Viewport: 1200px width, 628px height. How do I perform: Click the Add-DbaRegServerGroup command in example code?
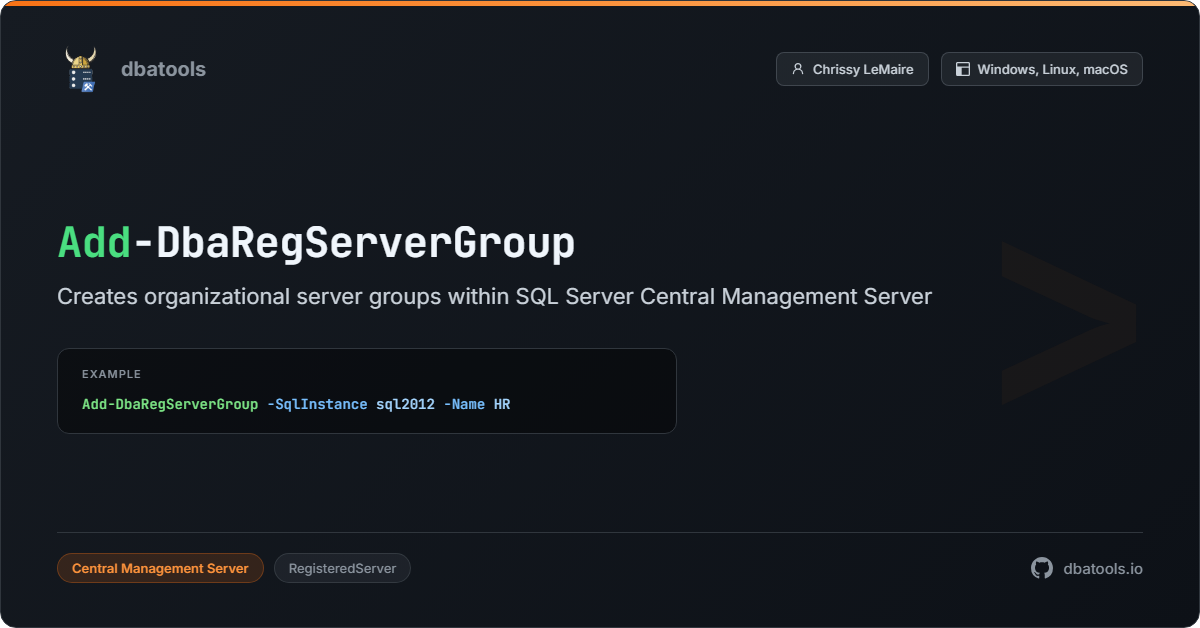[170, 404]
